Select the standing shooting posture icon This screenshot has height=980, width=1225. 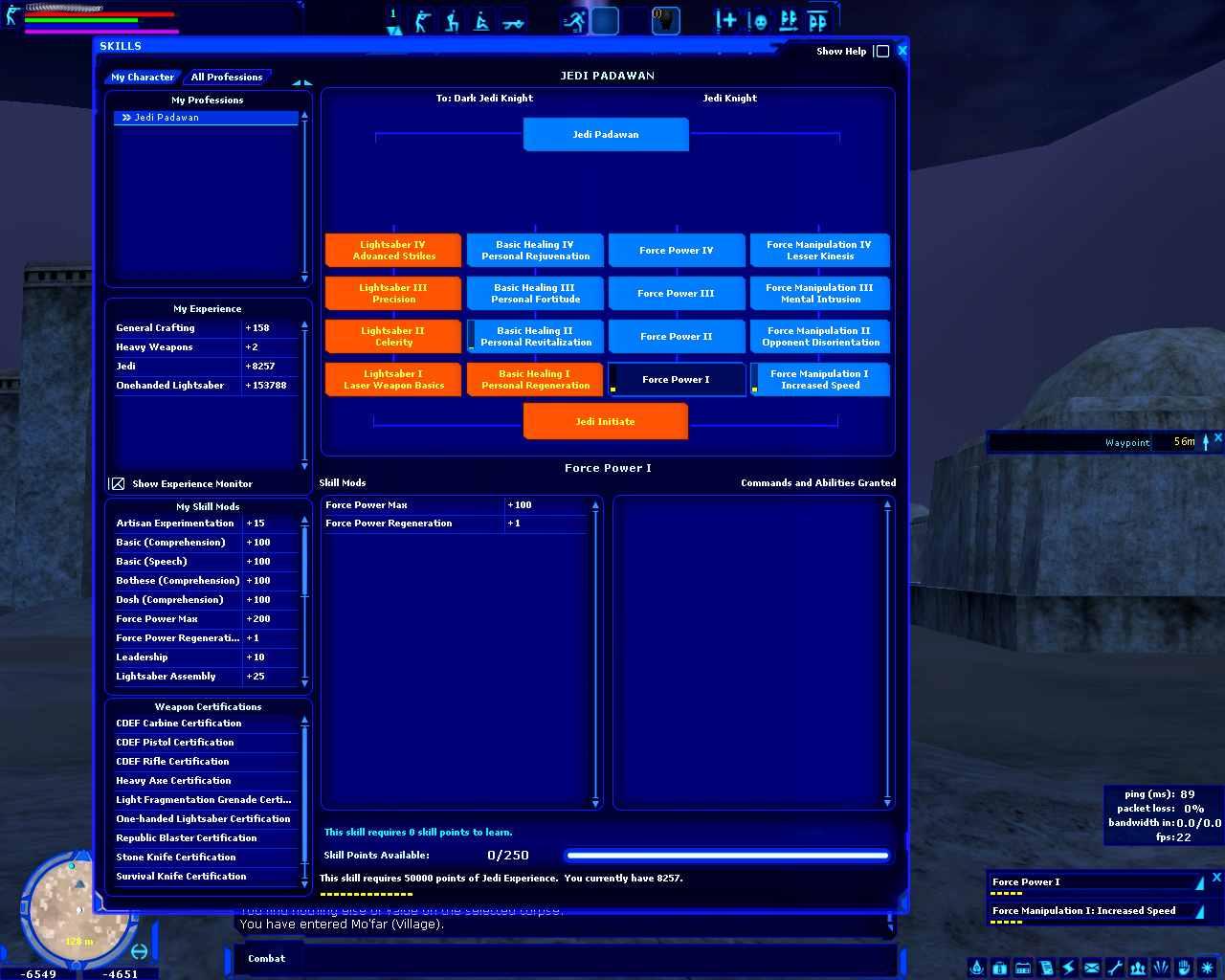point(422,21)
